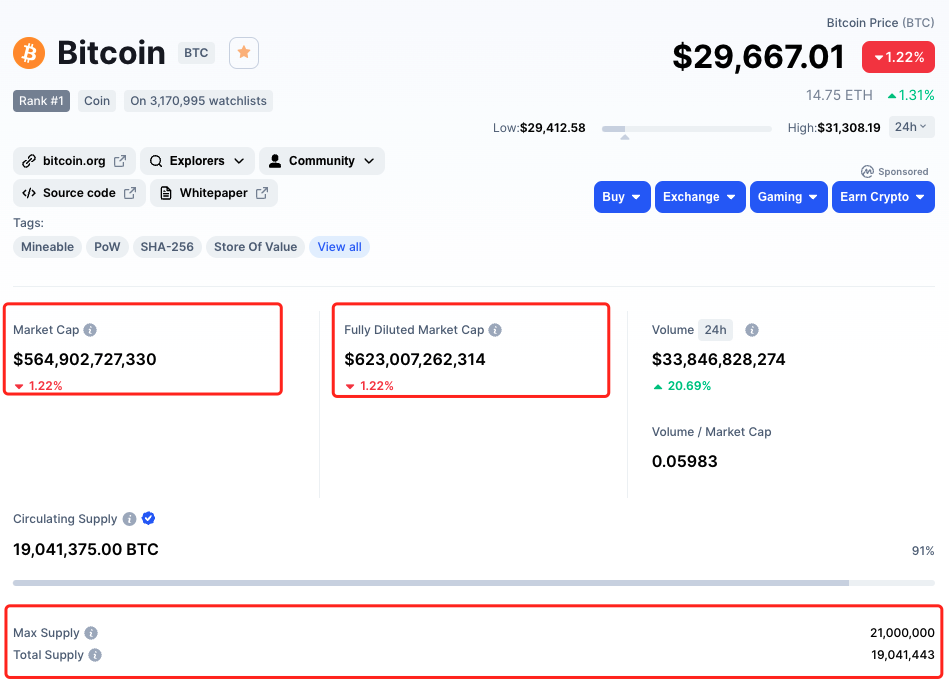Click the external-link icon next to bitcoin.org
This screenshot has width=949, height=692.
pos(120,161)
